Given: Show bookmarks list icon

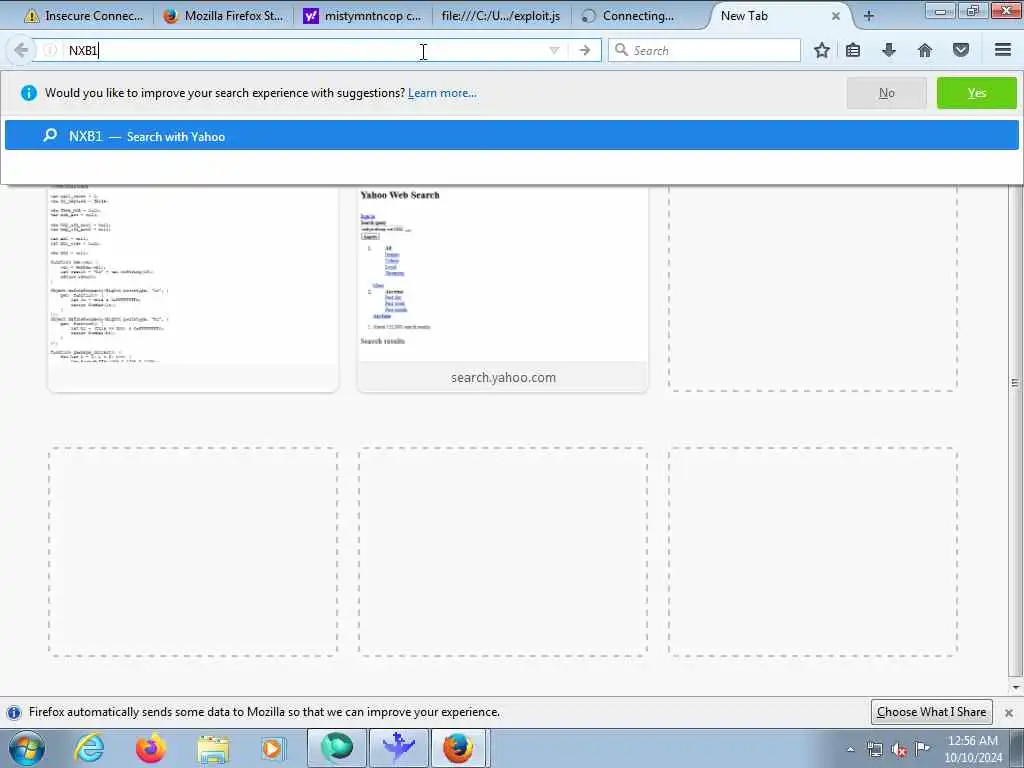Looking at the screenshot, I should [853, 50].
